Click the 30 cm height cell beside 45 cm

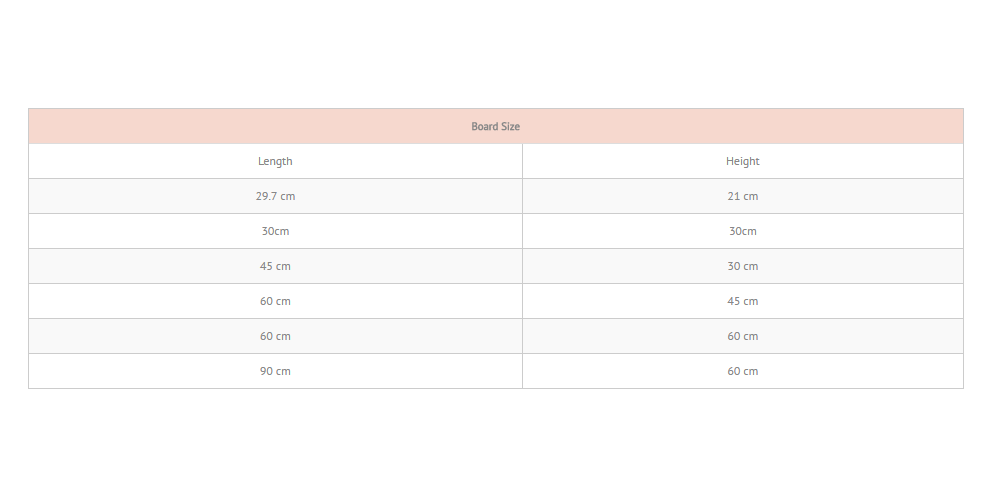point(742,266)
